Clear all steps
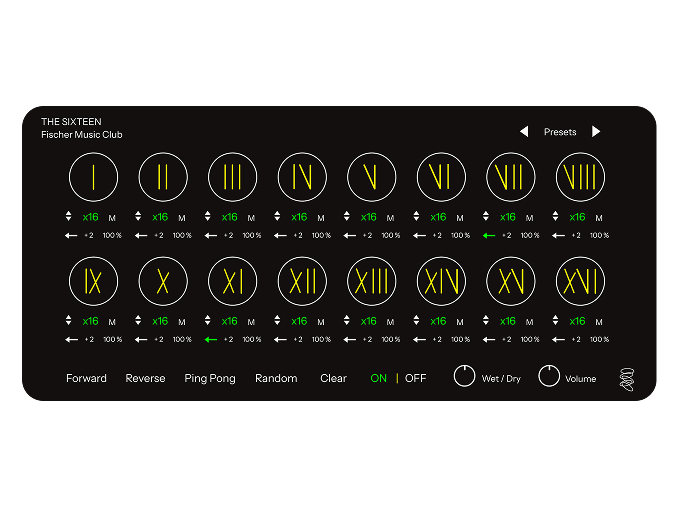This screenshot has width=677, height=508. point(333,378)
